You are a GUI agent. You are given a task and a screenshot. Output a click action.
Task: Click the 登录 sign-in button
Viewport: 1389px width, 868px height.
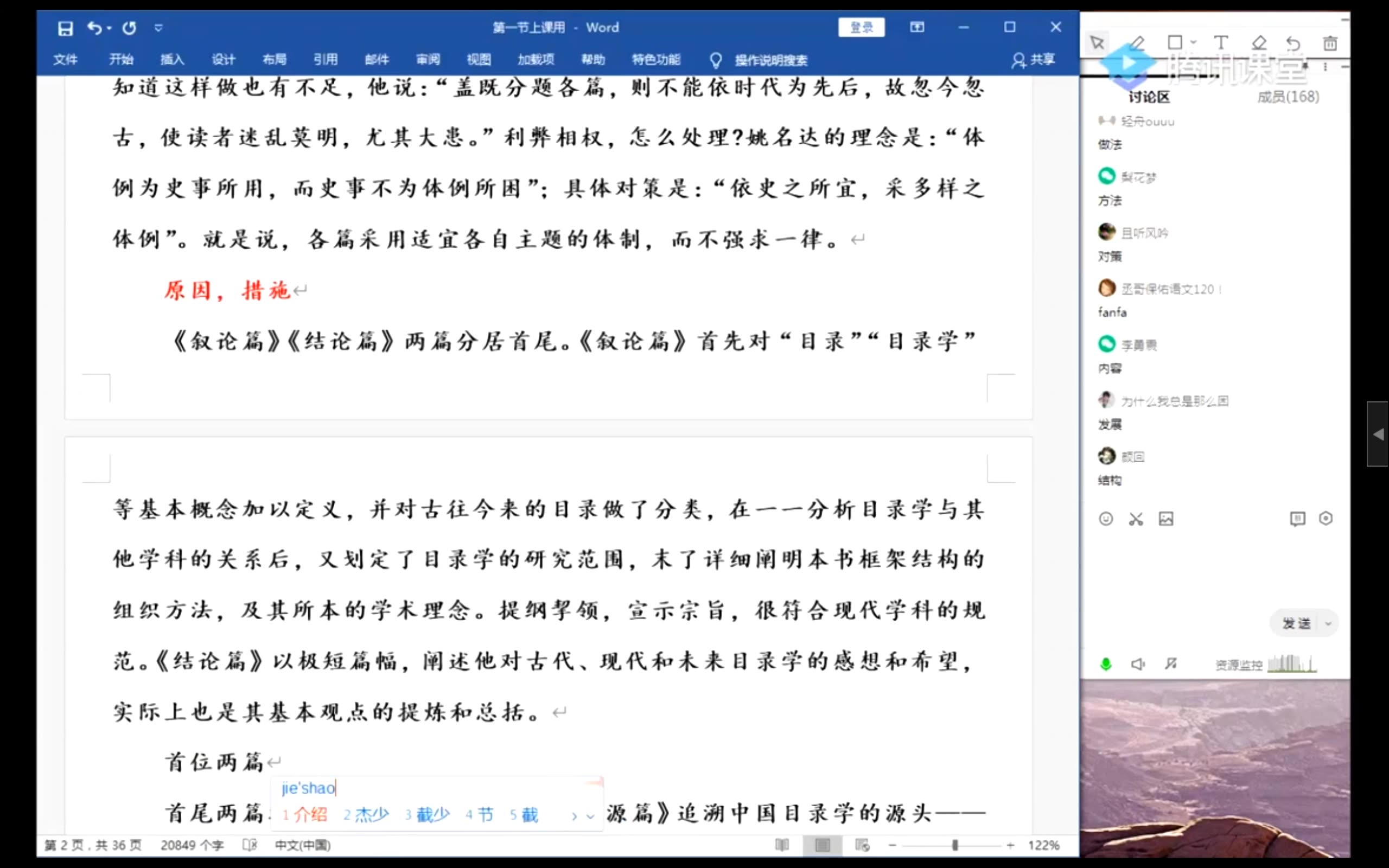[861, 27]
